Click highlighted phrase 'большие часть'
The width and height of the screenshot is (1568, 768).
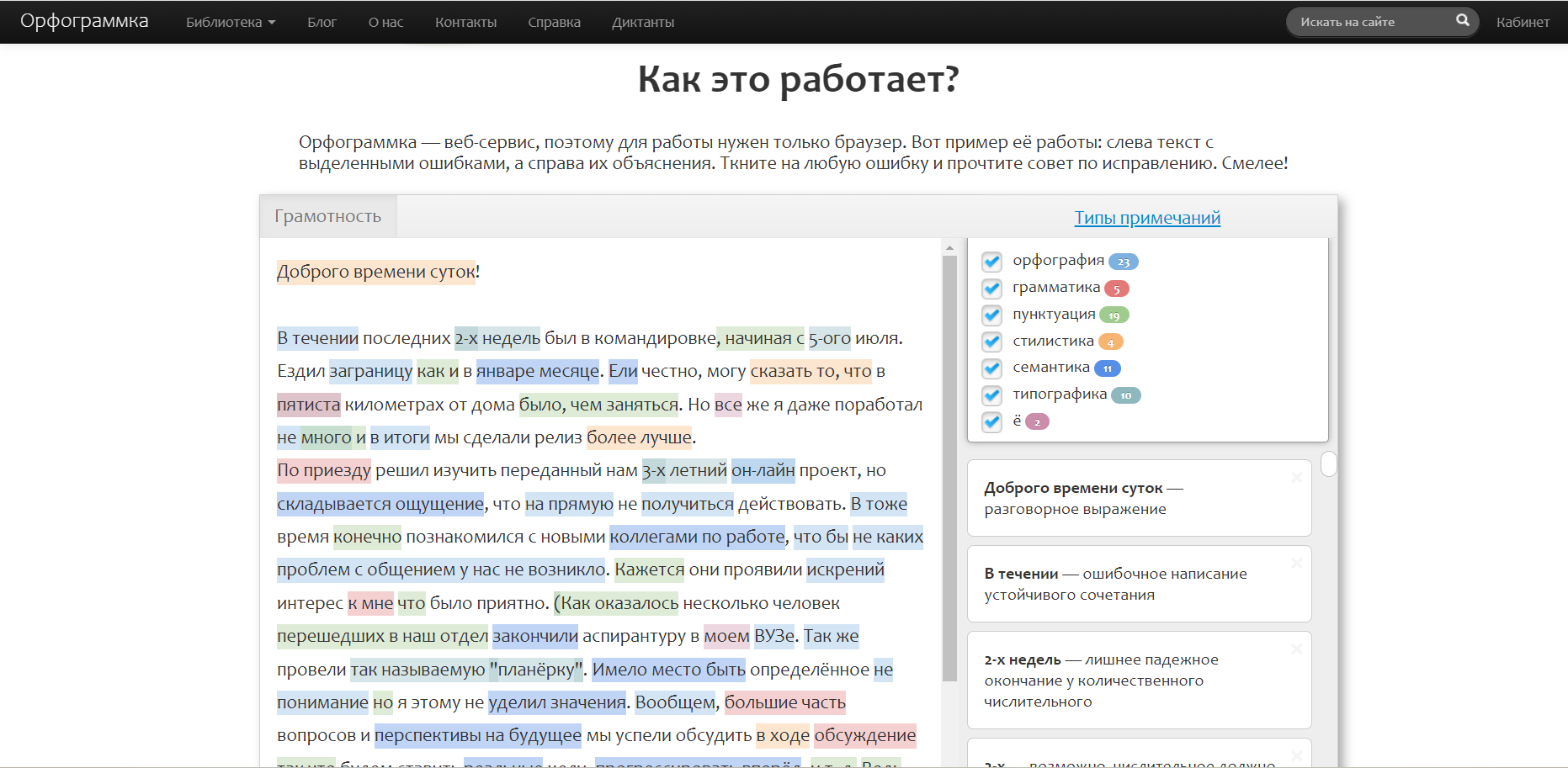pyautogui.click(x=784, y=702)
